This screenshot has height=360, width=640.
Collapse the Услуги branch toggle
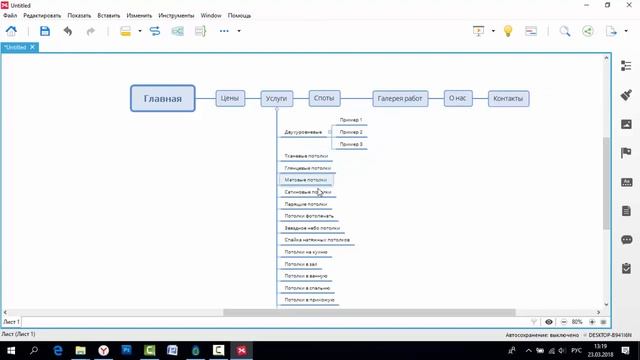[x=277, y=109]
